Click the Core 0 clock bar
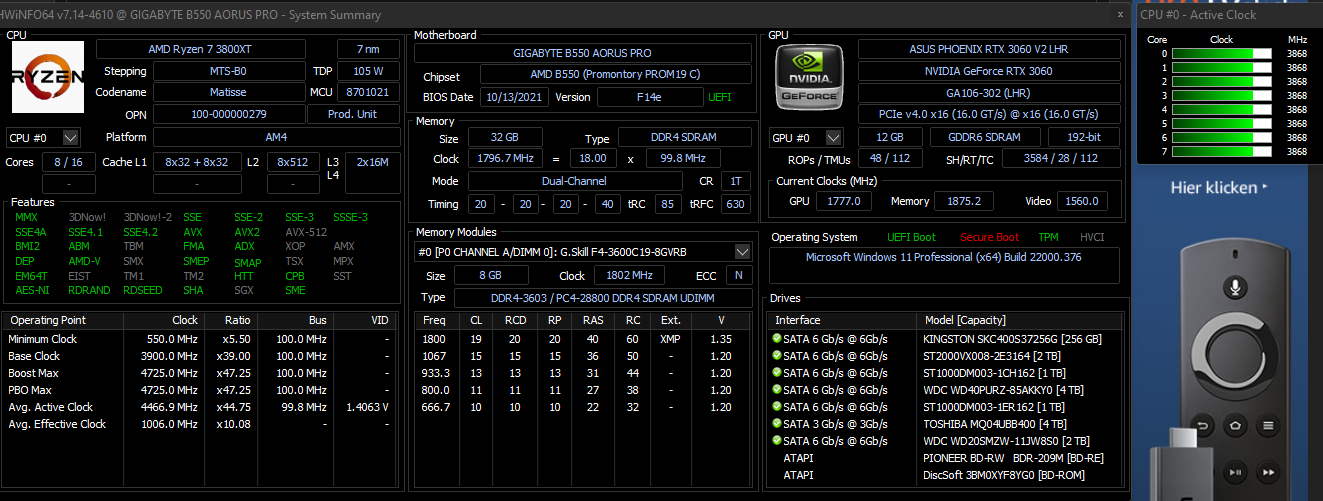The height and width of the screenshot is (501, 1323). pos(1221,54)
